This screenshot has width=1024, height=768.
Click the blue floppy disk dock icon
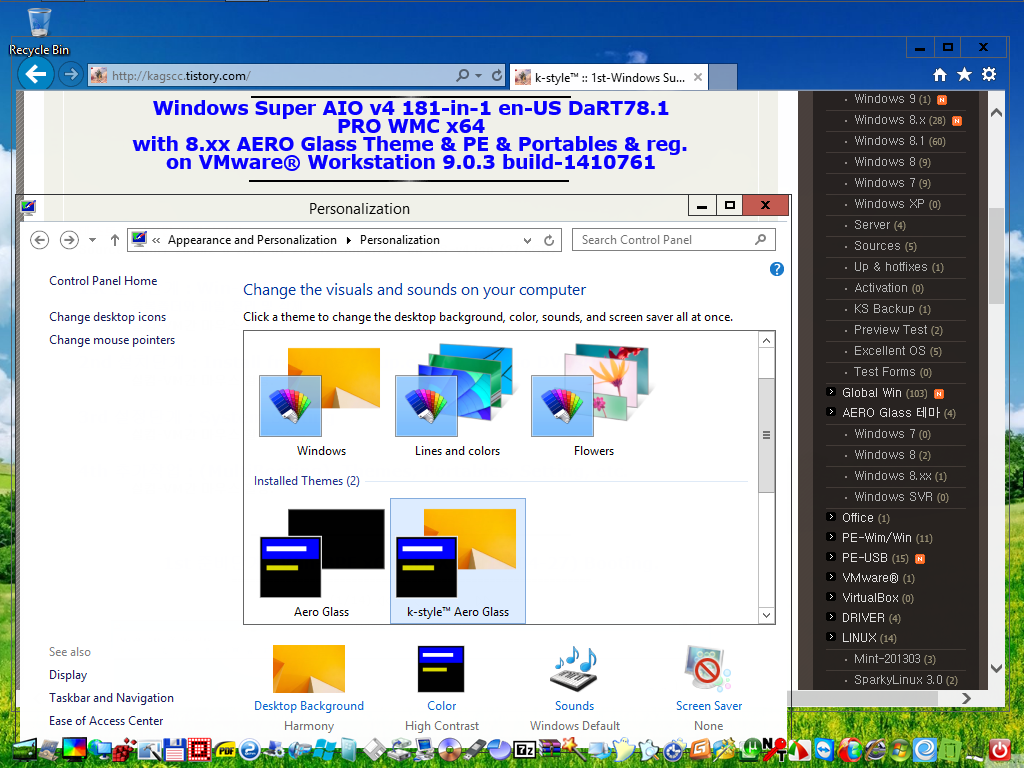coord(174,750)
